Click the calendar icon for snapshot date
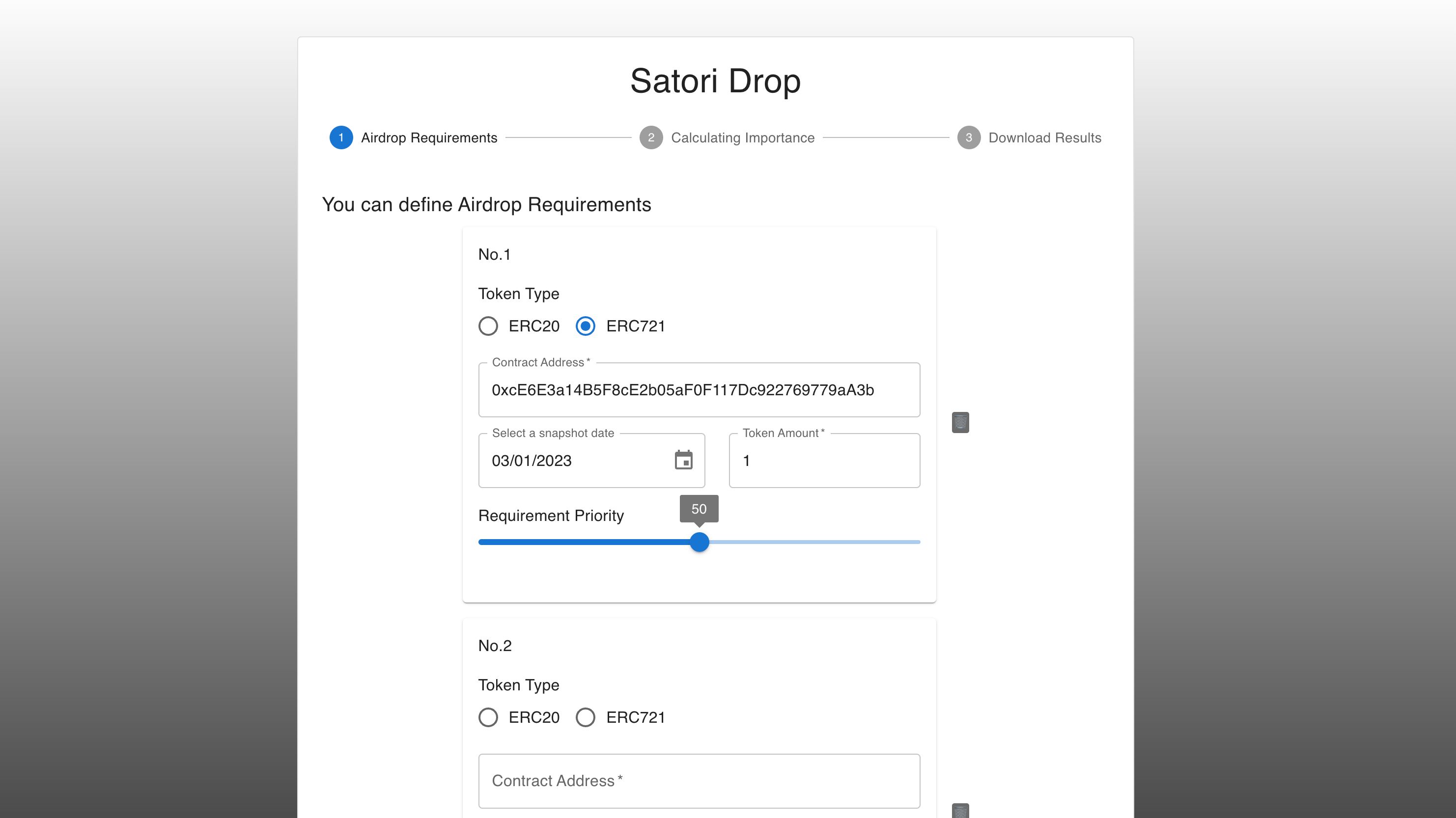The height and width of the screenshot is (818, 1456). pyautogui.click(x=684, y=460)
